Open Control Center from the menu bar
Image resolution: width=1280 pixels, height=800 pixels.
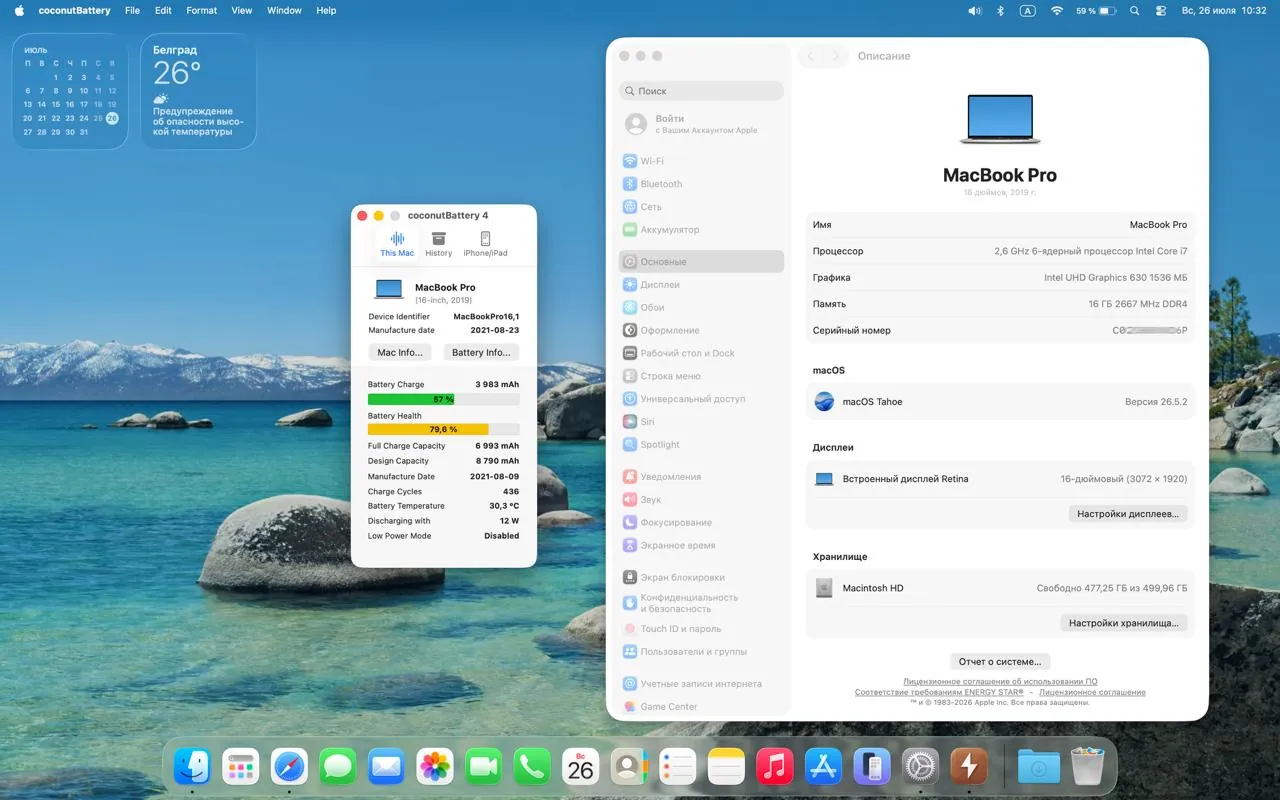point(1161,10)
